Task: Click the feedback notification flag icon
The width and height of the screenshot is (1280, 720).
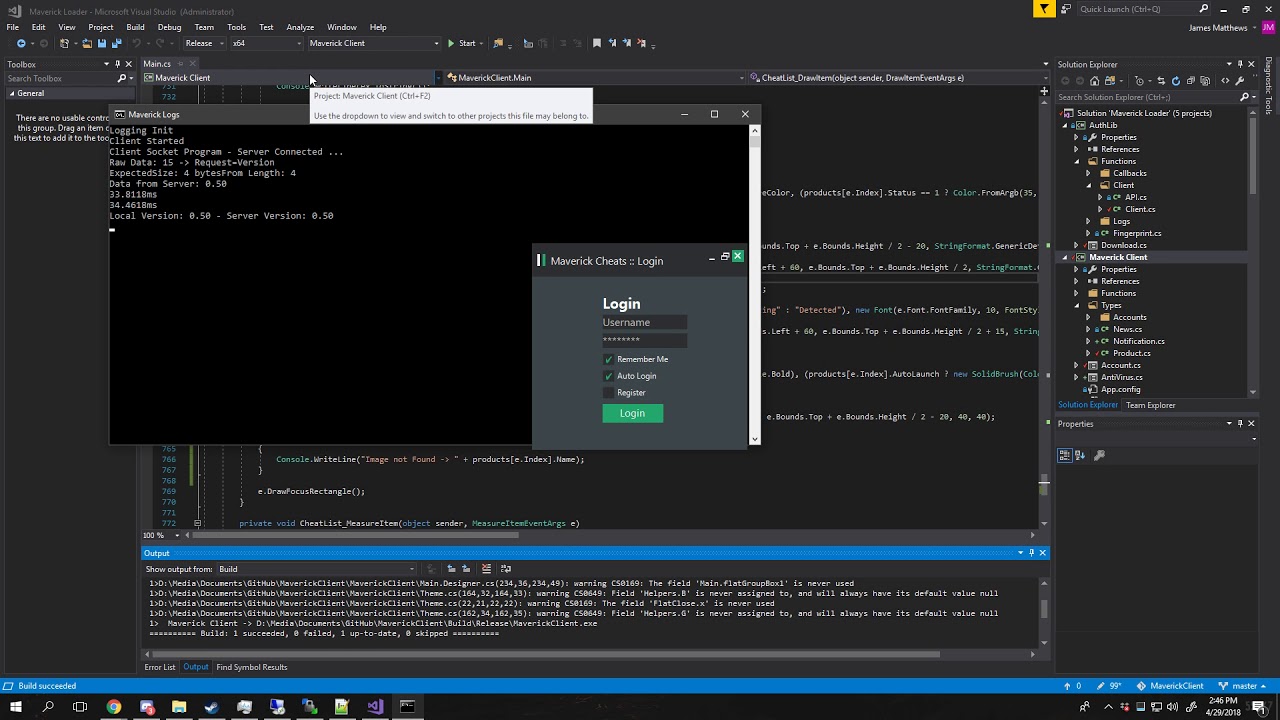Action: pos(1044,9)
